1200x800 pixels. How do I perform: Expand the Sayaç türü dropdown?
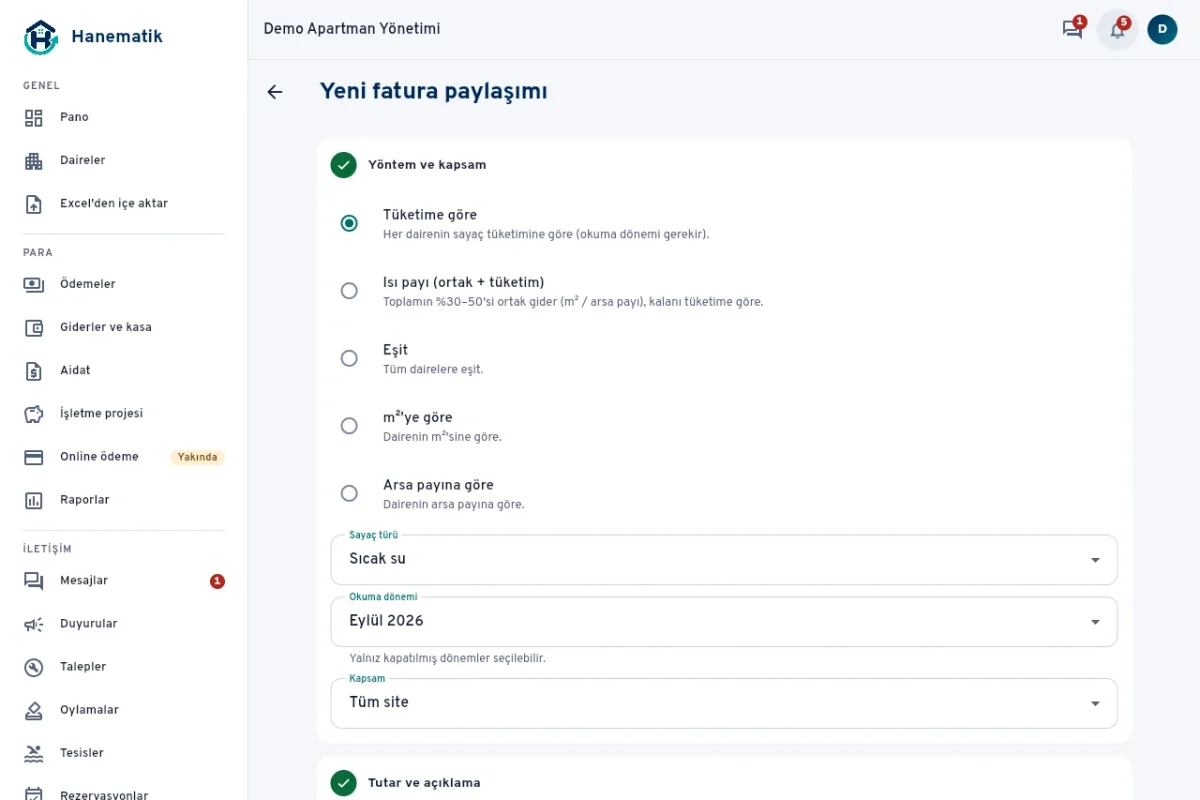(724, 560)
